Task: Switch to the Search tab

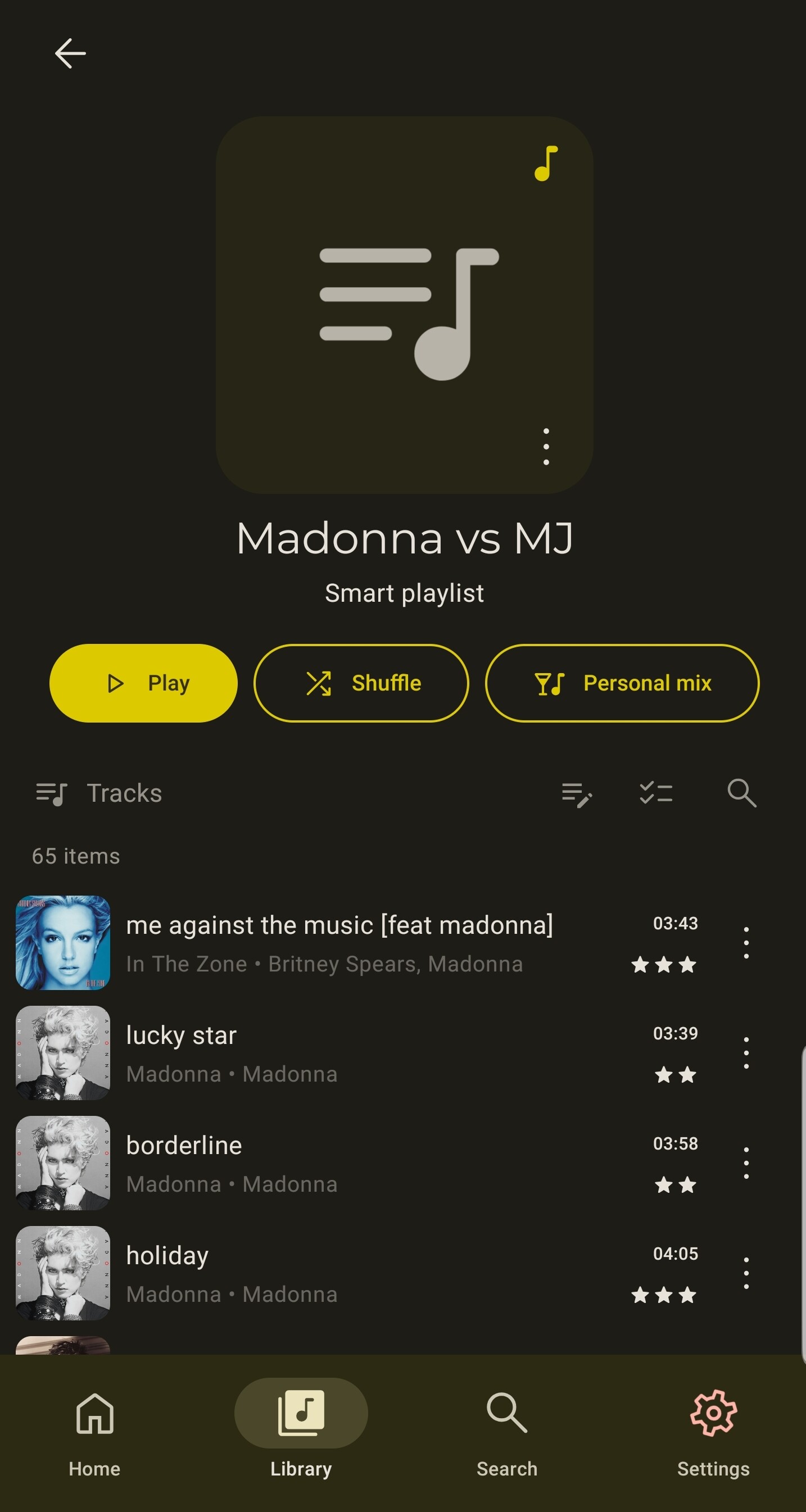Action: 506,1433
